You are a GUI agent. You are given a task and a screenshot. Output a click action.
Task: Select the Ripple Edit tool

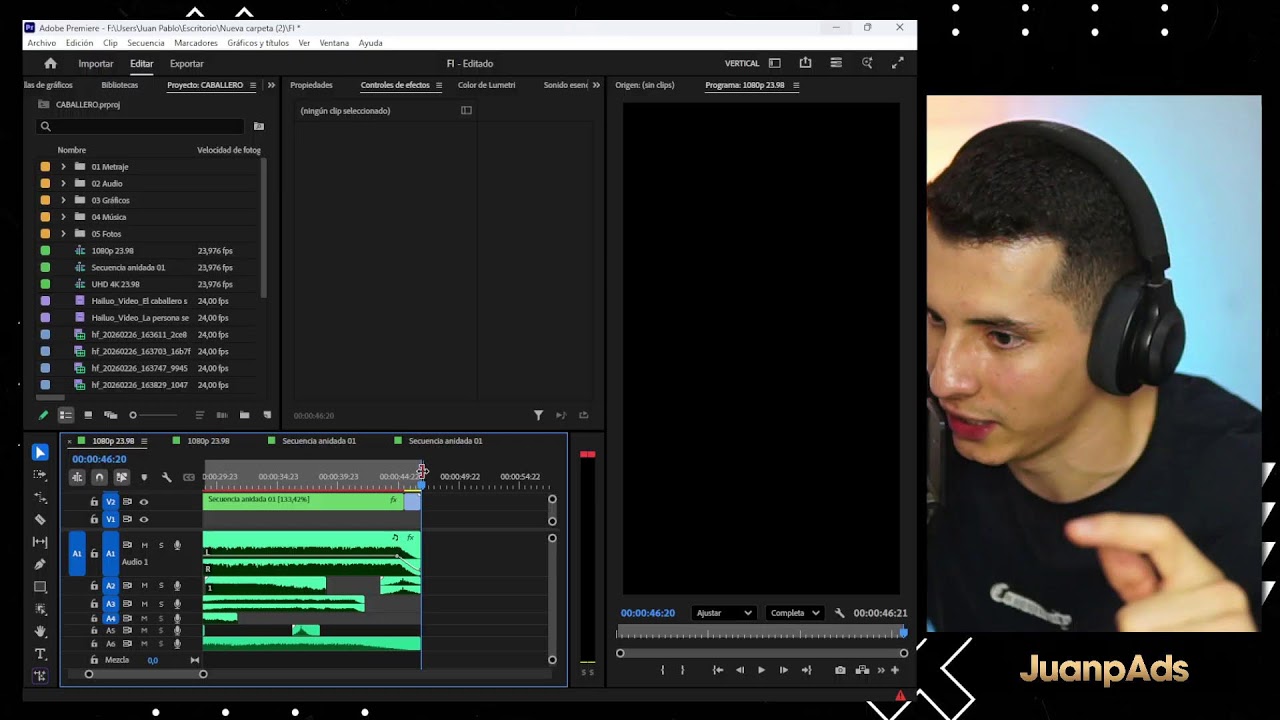click(x=40, y=497)
